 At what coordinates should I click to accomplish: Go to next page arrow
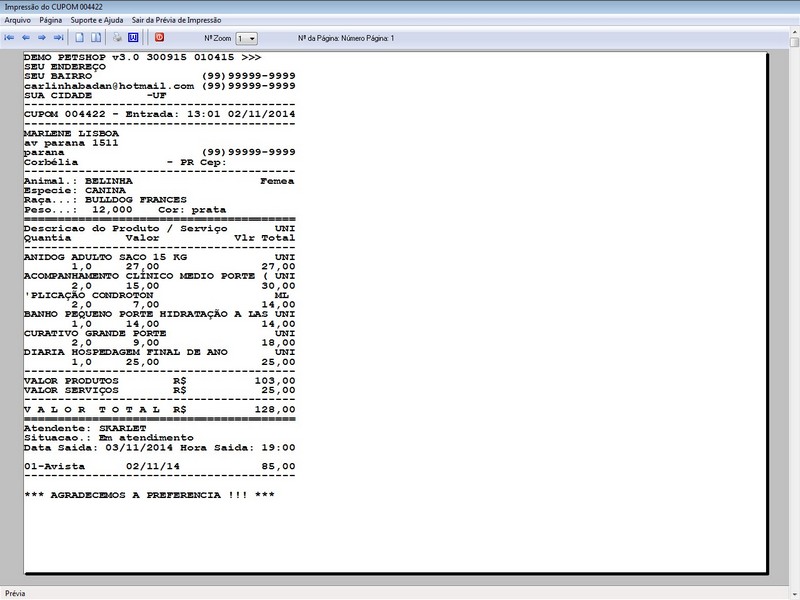42,38
